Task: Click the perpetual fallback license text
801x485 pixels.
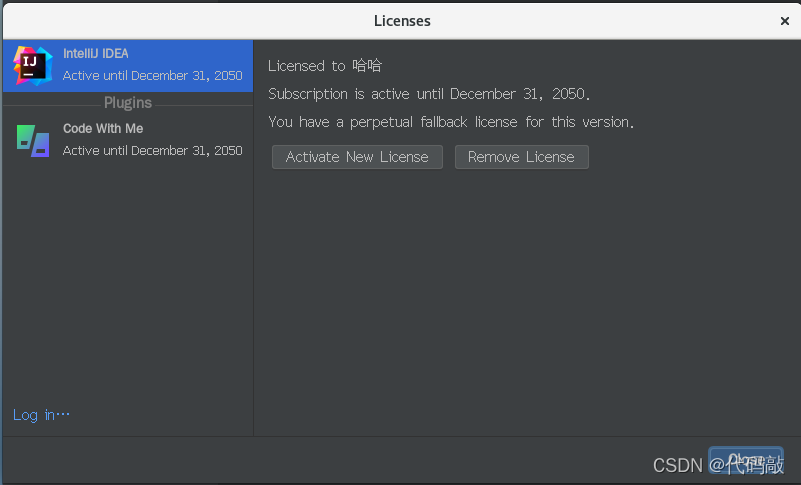Action: pos(451,122)
